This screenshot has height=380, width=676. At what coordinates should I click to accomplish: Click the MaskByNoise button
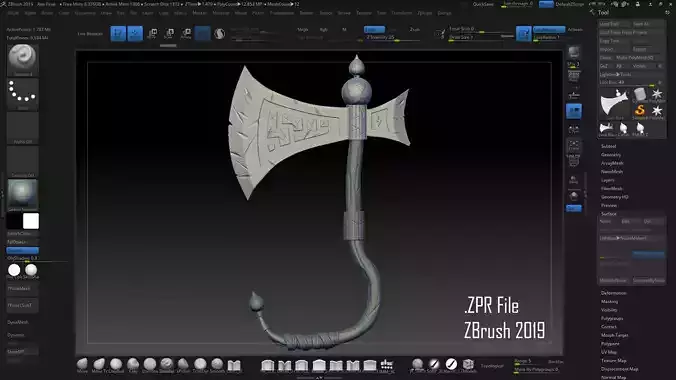[614, 280]
